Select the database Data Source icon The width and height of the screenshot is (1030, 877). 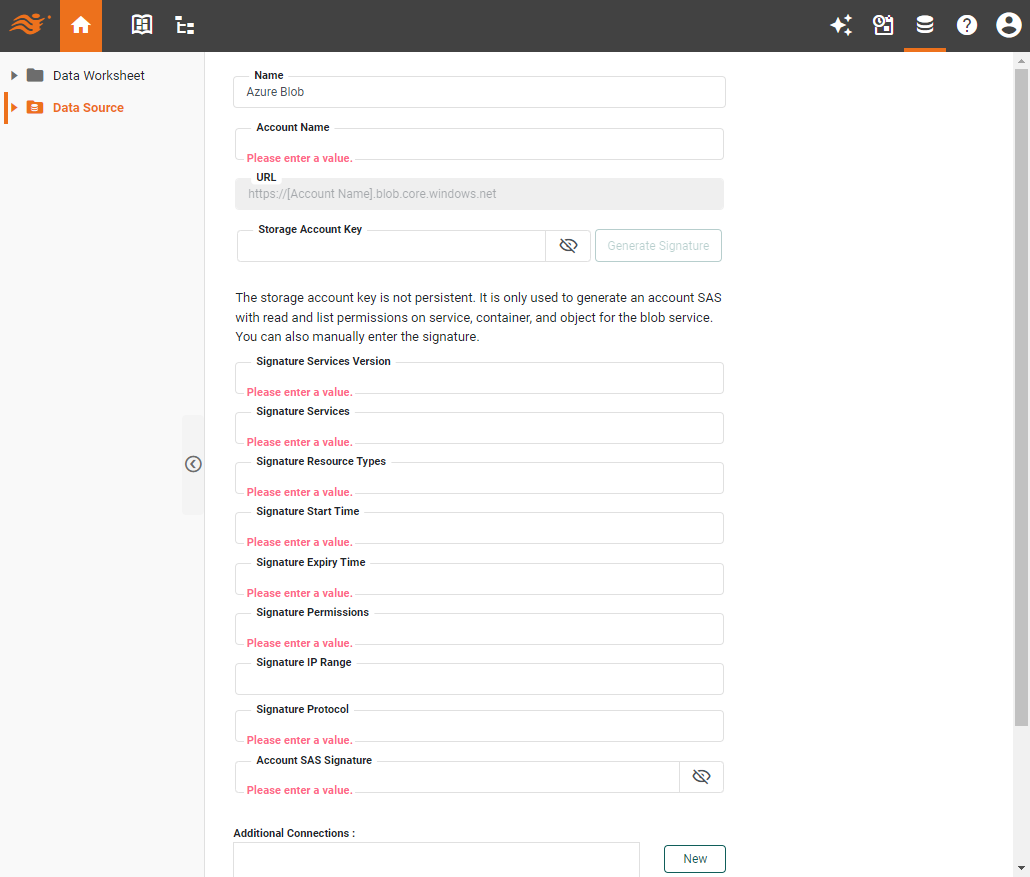click(x=925, y=25)
